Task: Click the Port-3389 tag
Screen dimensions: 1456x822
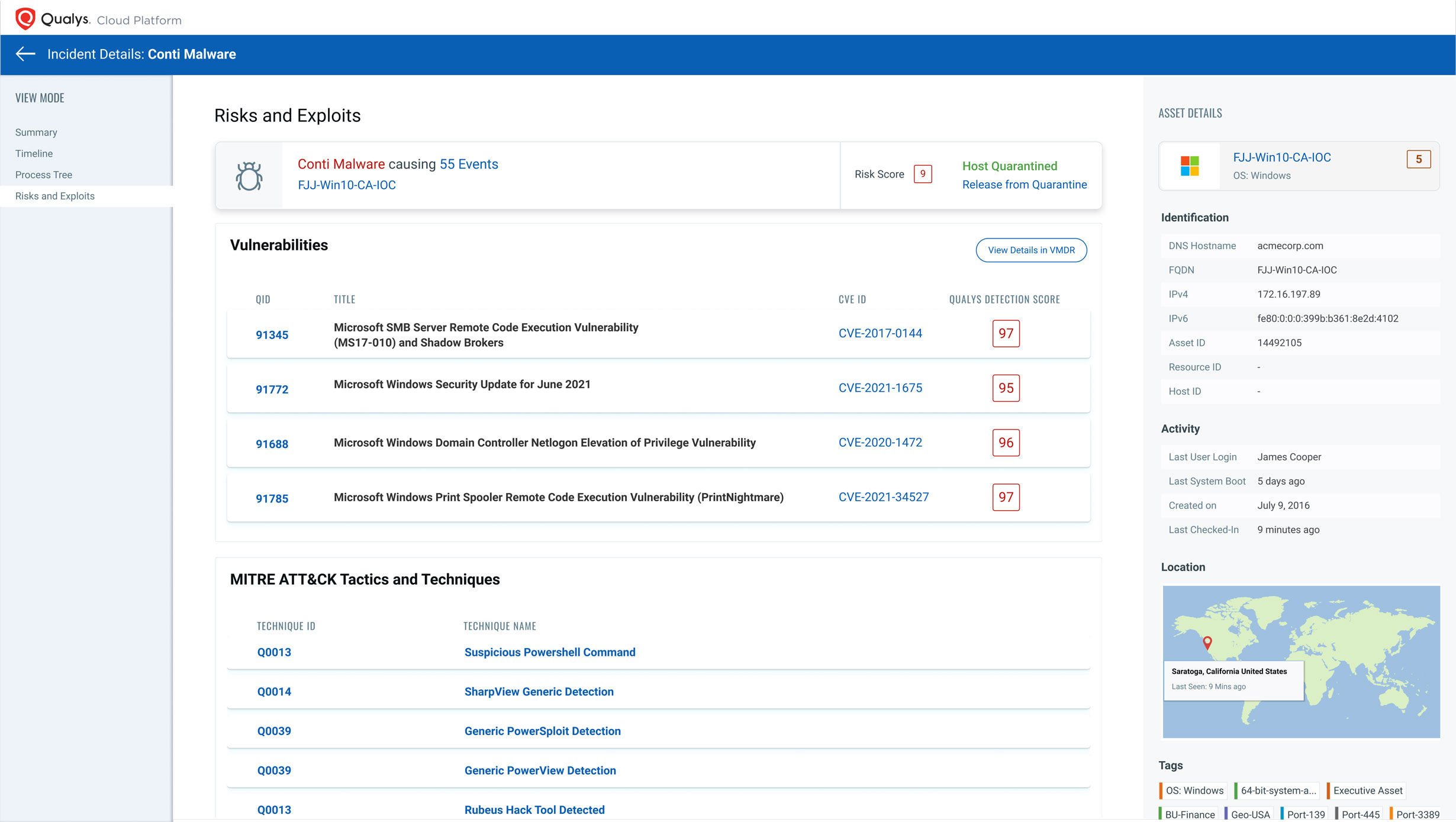Action: tap(1415, 814)
